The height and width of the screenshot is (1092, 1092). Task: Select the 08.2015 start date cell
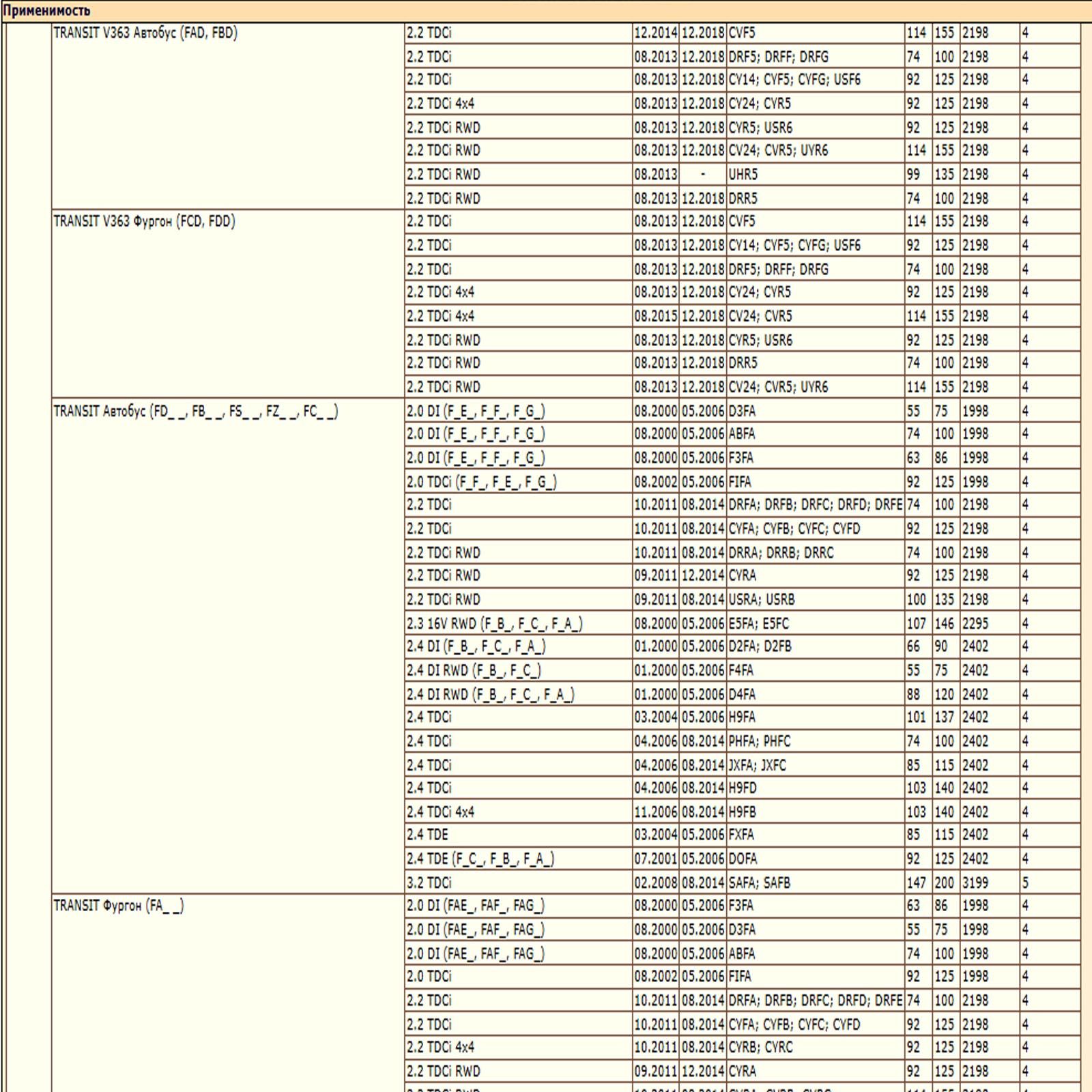tap(656, 316)
